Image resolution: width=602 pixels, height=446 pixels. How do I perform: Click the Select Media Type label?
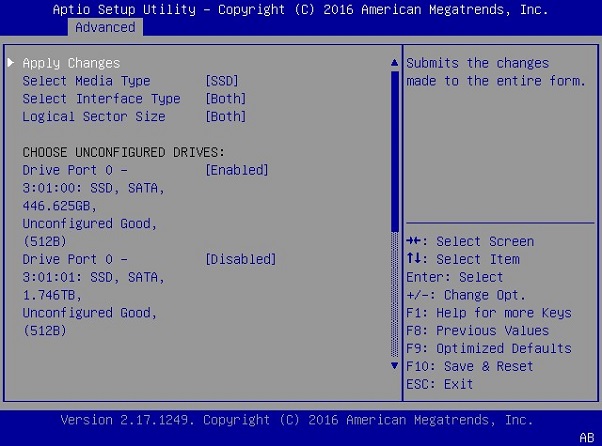86,81
